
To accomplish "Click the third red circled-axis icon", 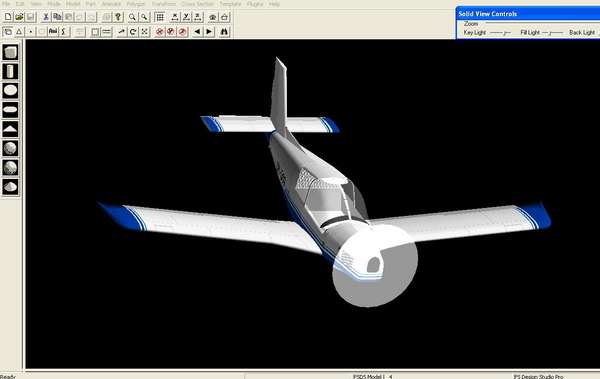I will pos(183,32).
